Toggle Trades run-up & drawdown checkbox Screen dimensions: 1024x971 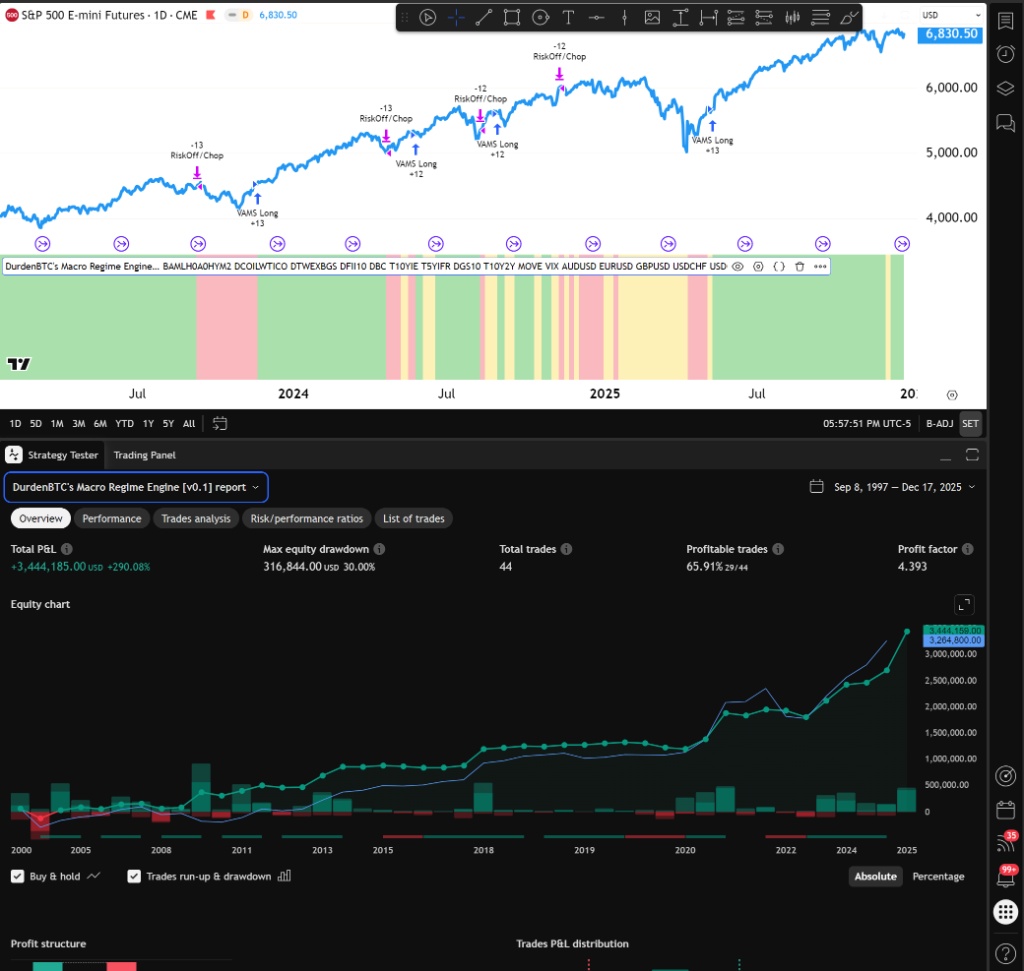pos(135,876)
